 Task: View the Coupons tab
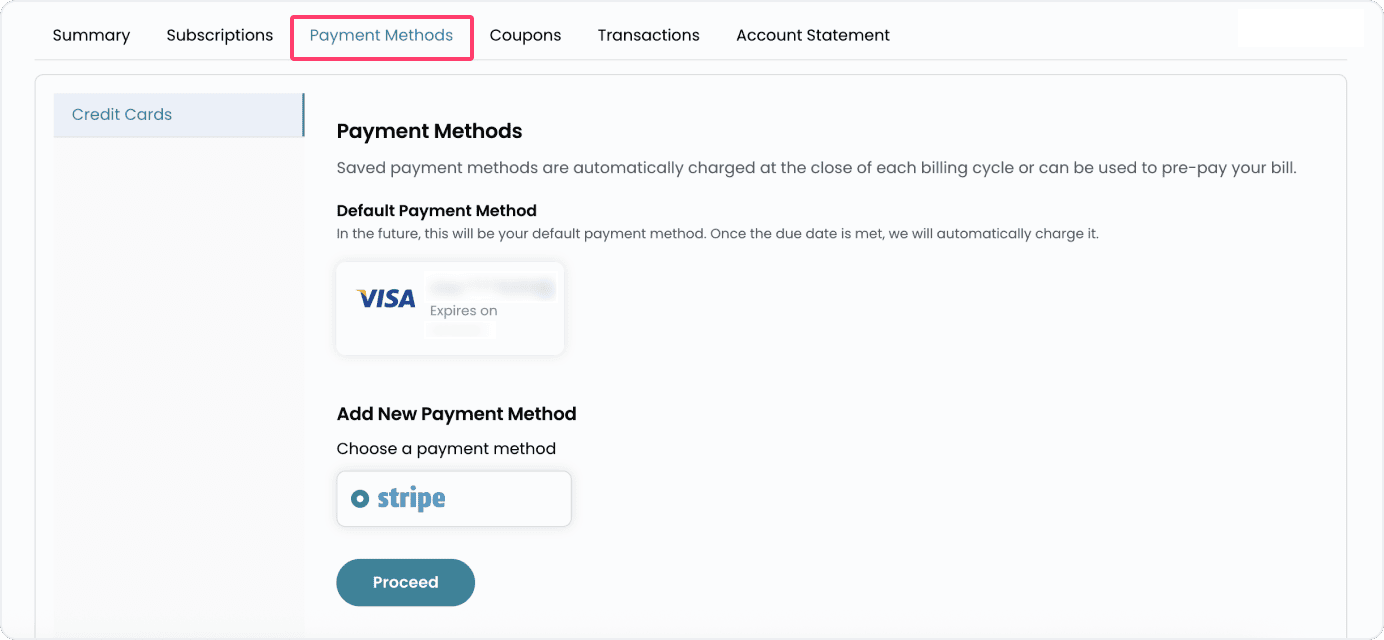(525, 35)
